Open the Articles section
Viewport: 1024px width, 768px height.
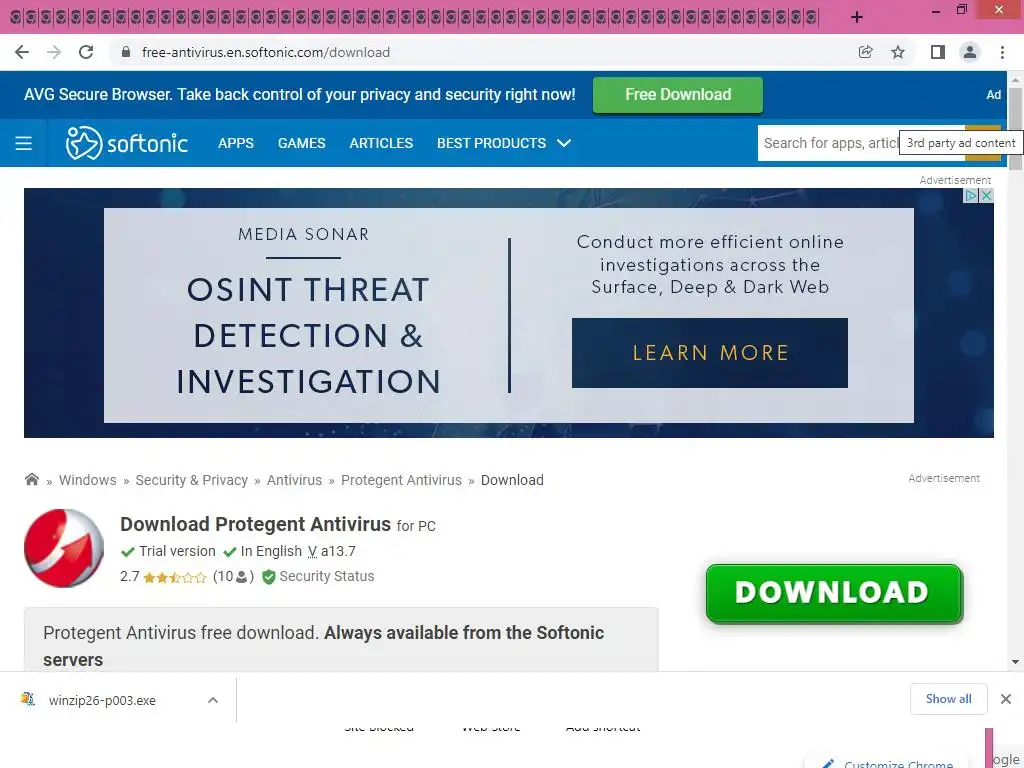click(381, 143)
